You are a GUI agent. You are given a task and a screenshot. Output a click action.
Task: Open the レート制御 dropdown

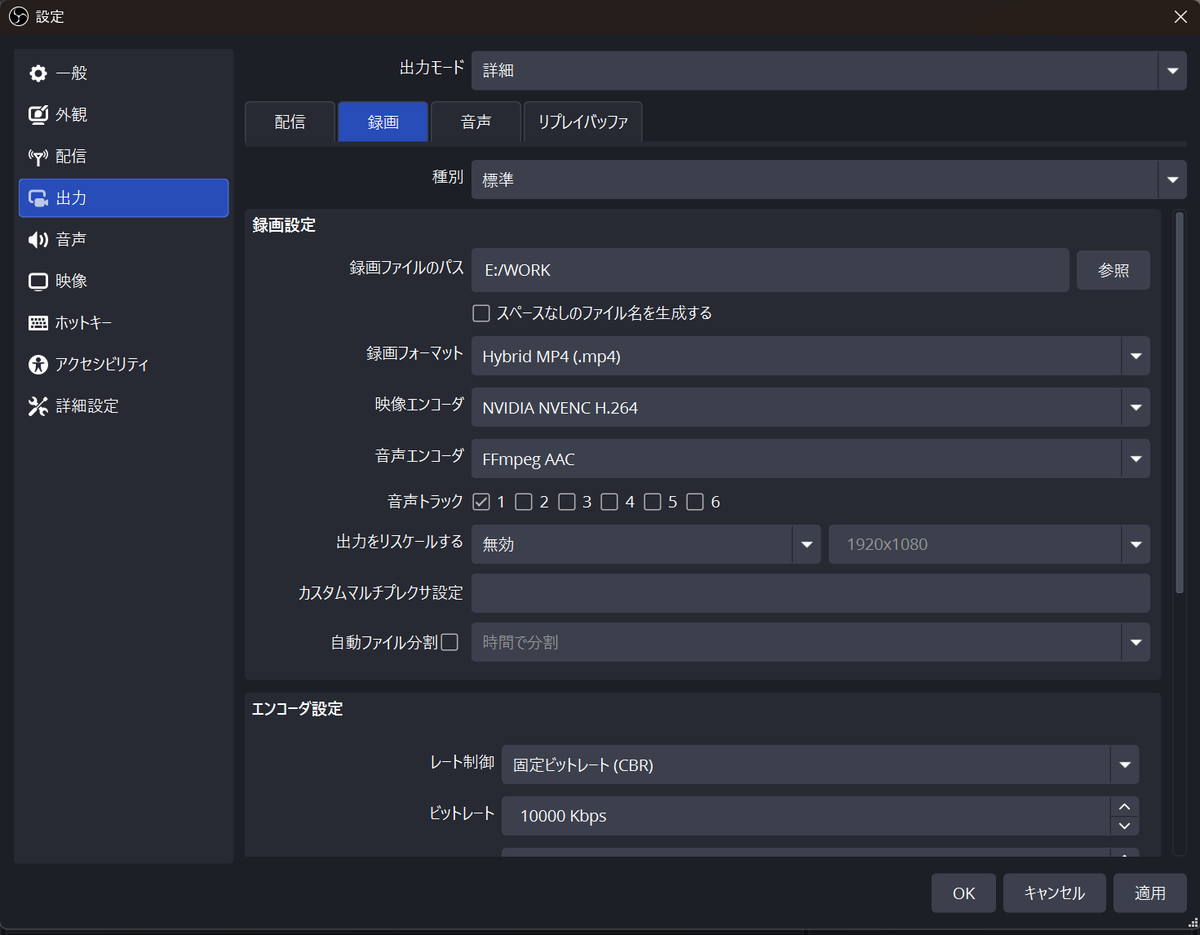point(820,765)
